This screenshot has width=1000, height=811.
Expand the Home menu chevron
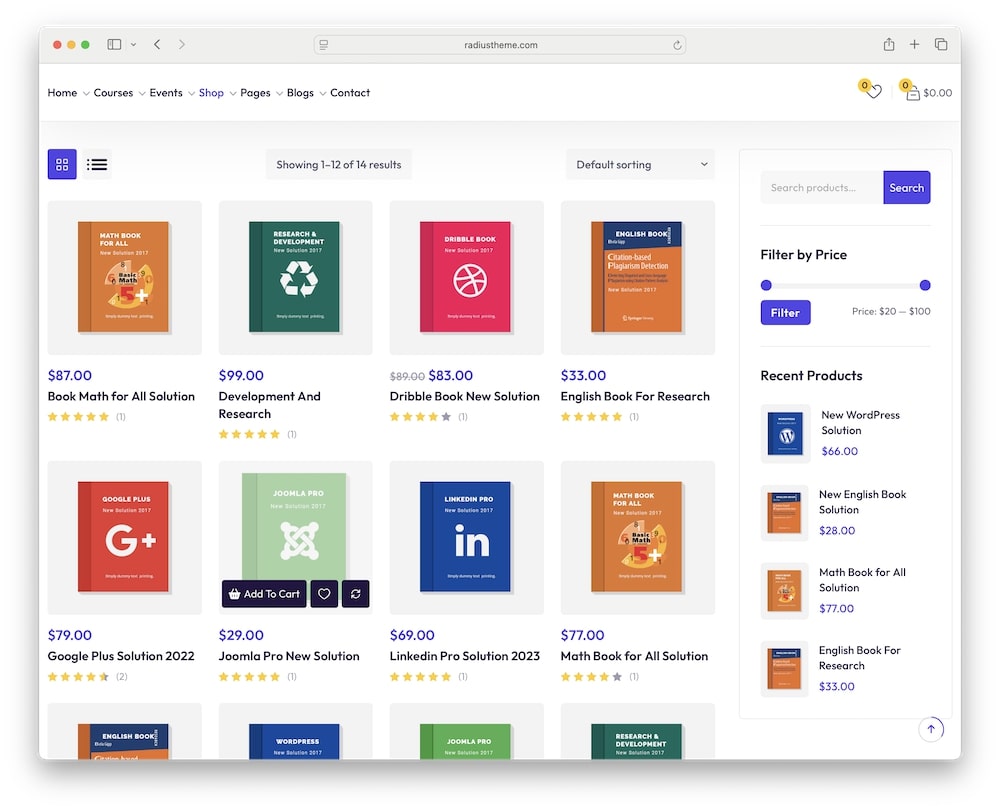point(86,94)
